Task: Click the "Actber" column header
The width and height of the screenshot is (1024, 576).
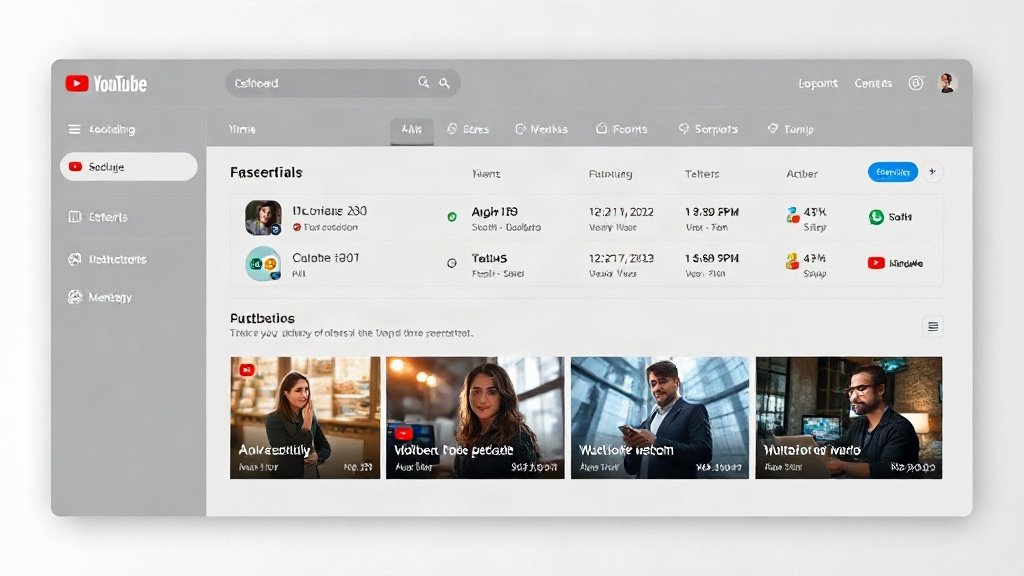Action: (x=801, y=174)
